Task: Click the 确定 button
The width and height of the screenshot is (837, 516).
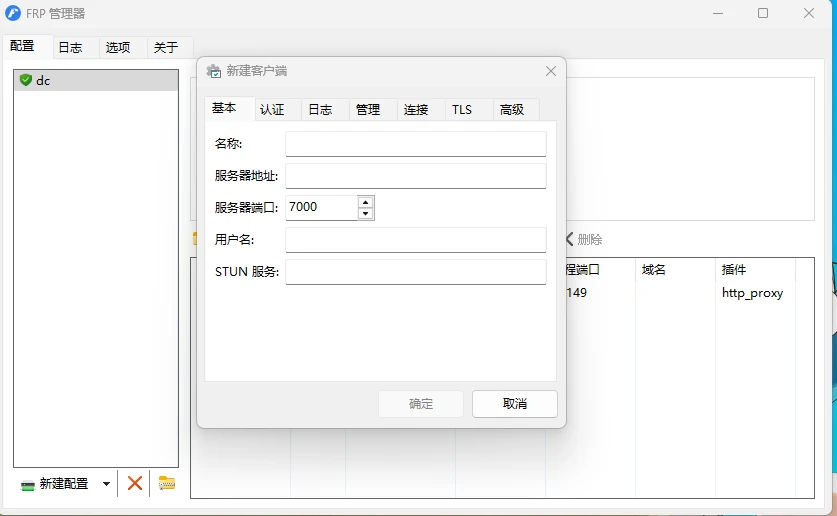Action: (x=421, y=404)
